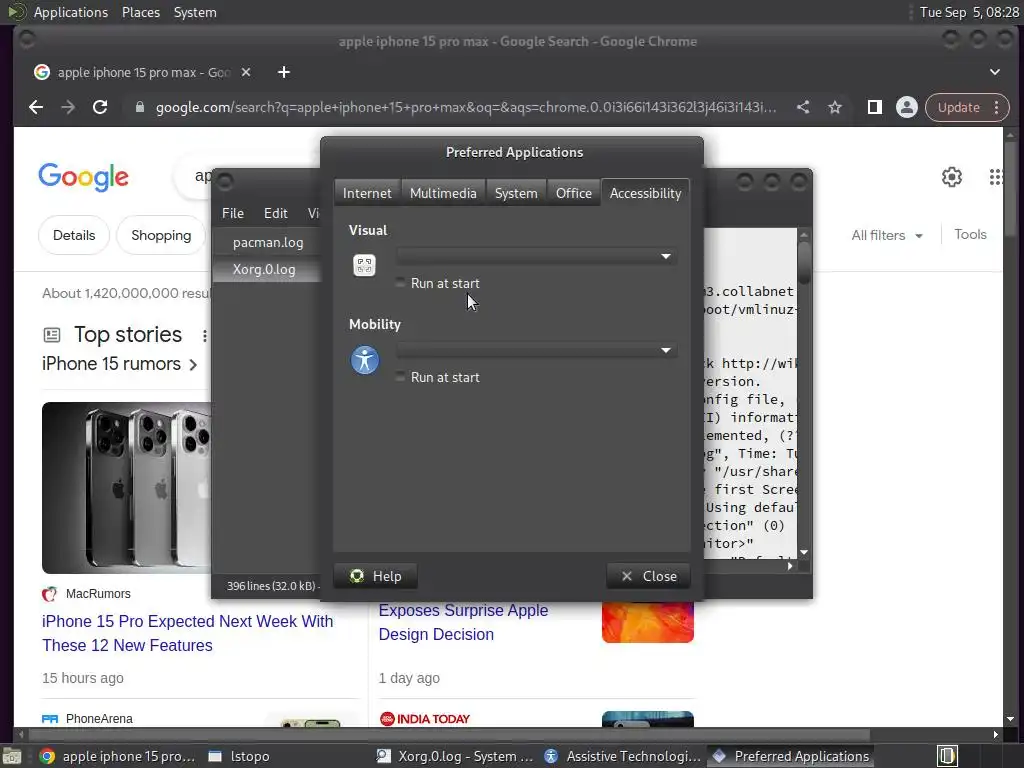Click Chrome horizontal scrollbar right arrow
The height and width of the screenshot is (768, 1024).
tap(995, 734)
